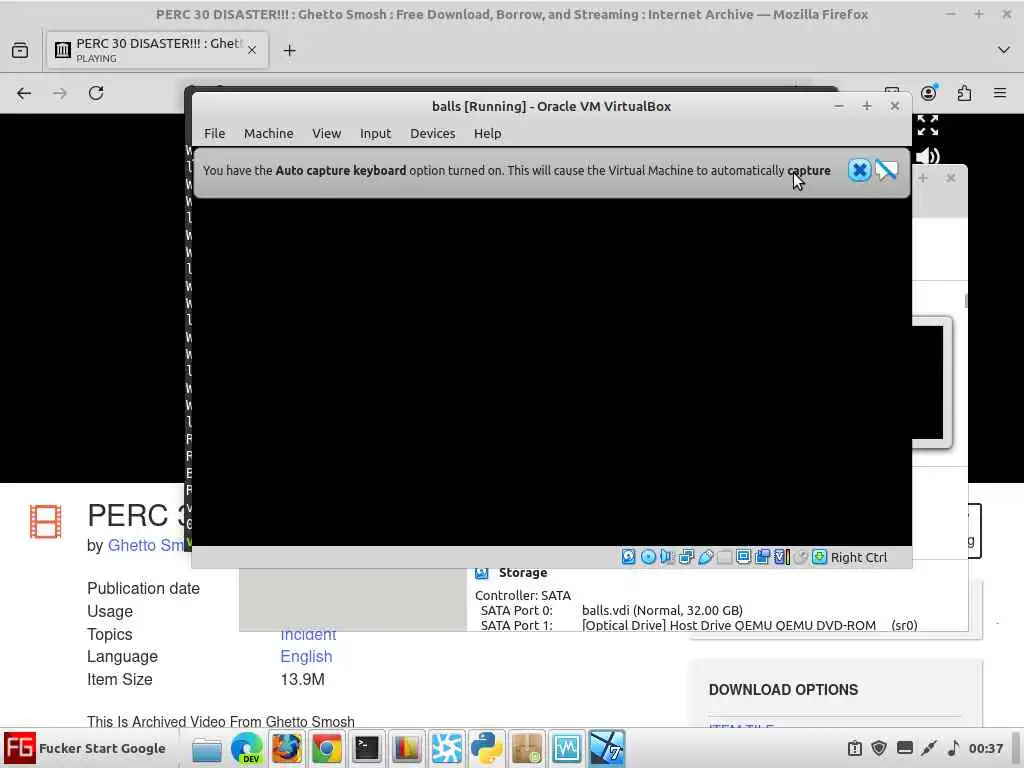Open the View menu in VirtualBox
This screenshot has height=768, width=1024.
click(x=327, y=133)
